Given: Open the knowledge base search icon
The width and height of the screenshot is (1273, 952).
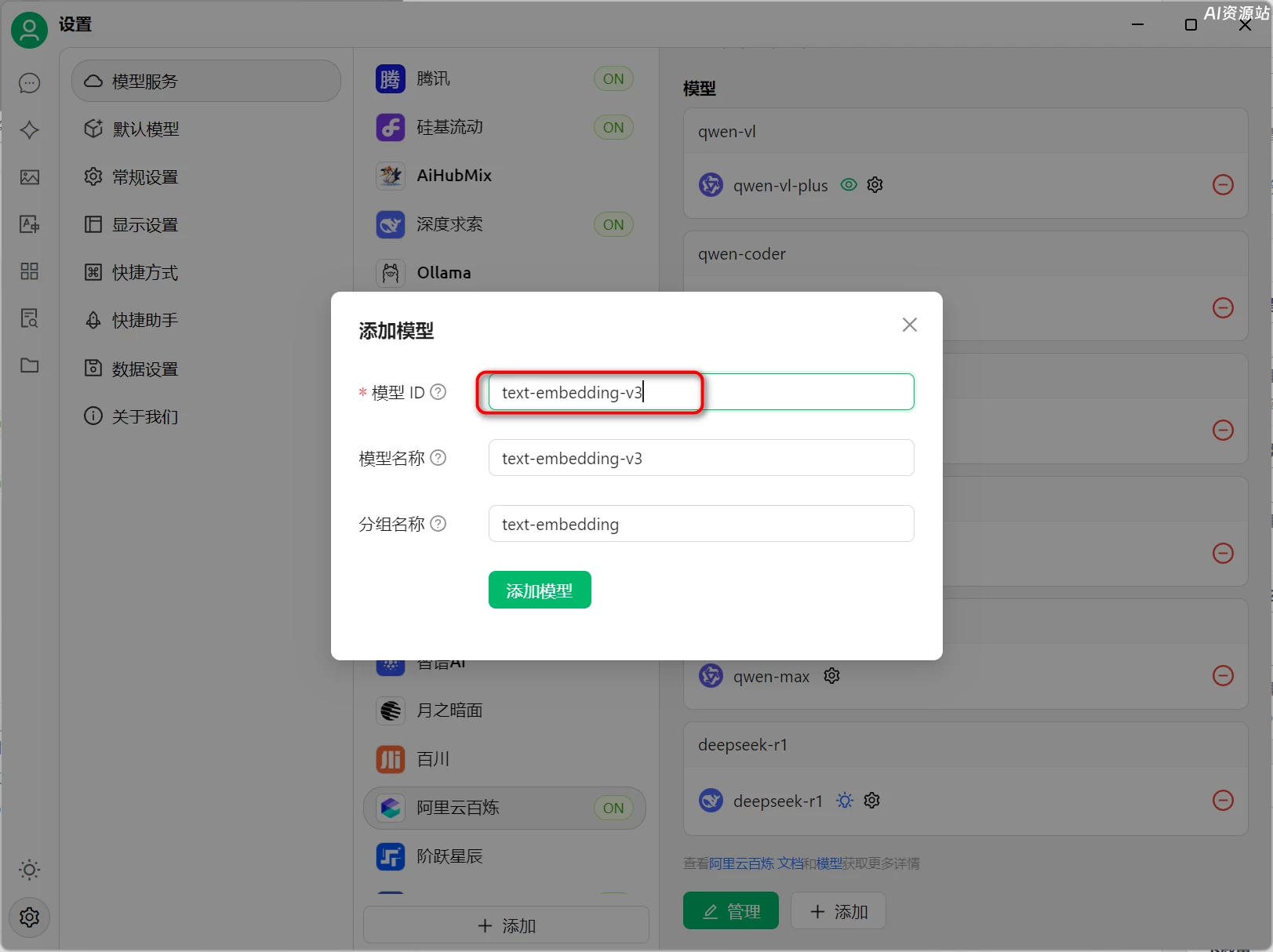Looking at the screenshot, I should point(29,318).
